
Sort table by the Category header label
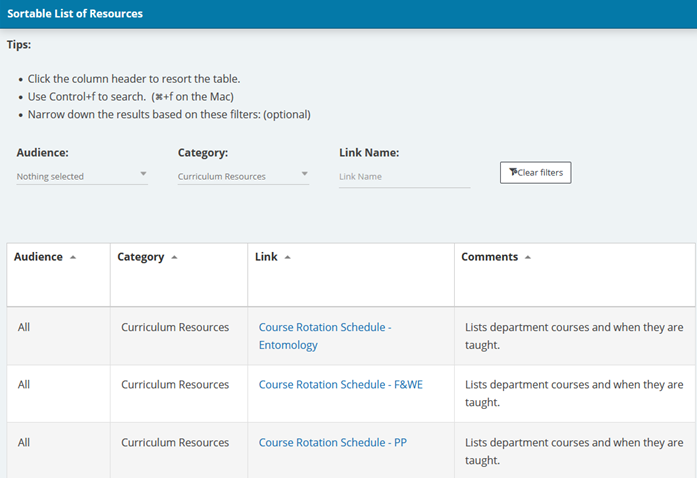pyautogui.click(x=141, y=257)
